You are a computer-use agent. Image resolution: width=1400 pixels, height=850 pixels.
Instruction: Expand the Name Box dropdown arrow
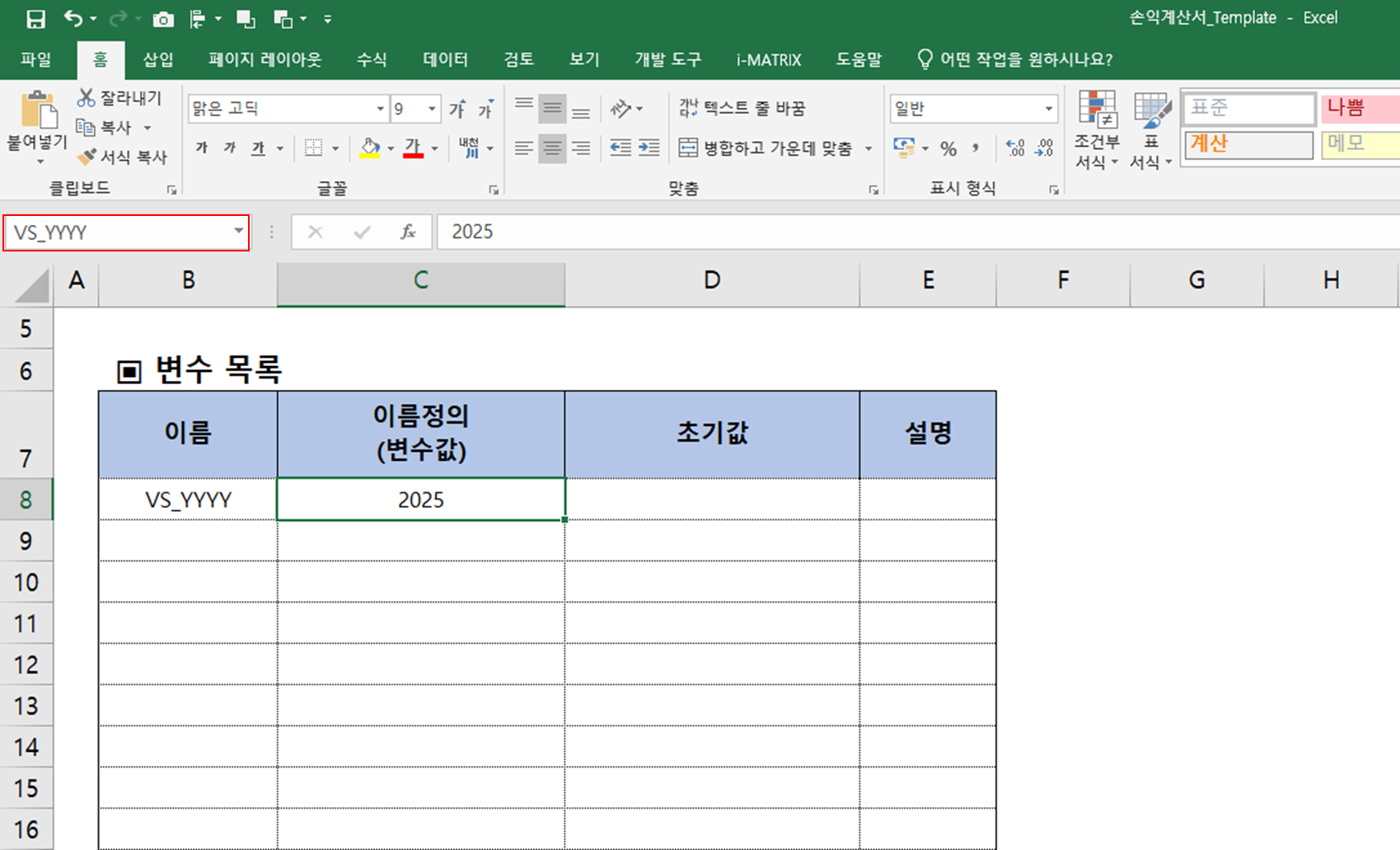coord(238,232)
